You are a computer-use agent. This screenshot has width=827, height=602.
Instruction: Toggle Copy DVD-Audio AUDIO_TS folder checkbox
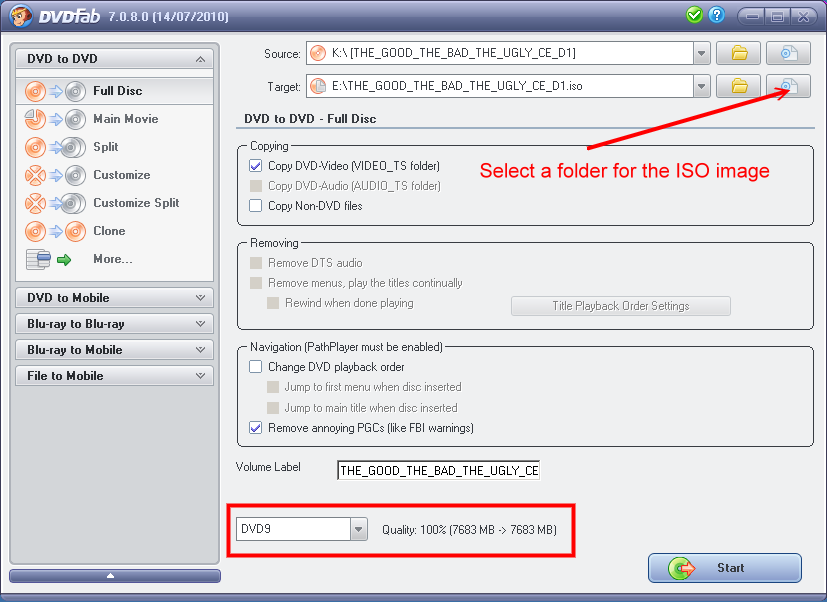coord(256,186)
